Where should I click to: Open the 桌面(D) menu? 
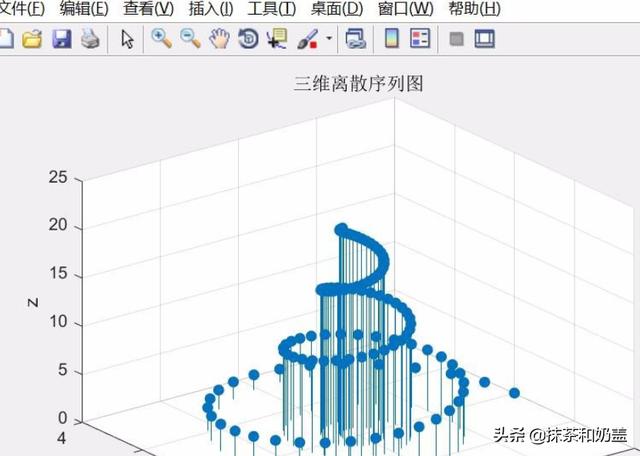[x=337, y=8]
